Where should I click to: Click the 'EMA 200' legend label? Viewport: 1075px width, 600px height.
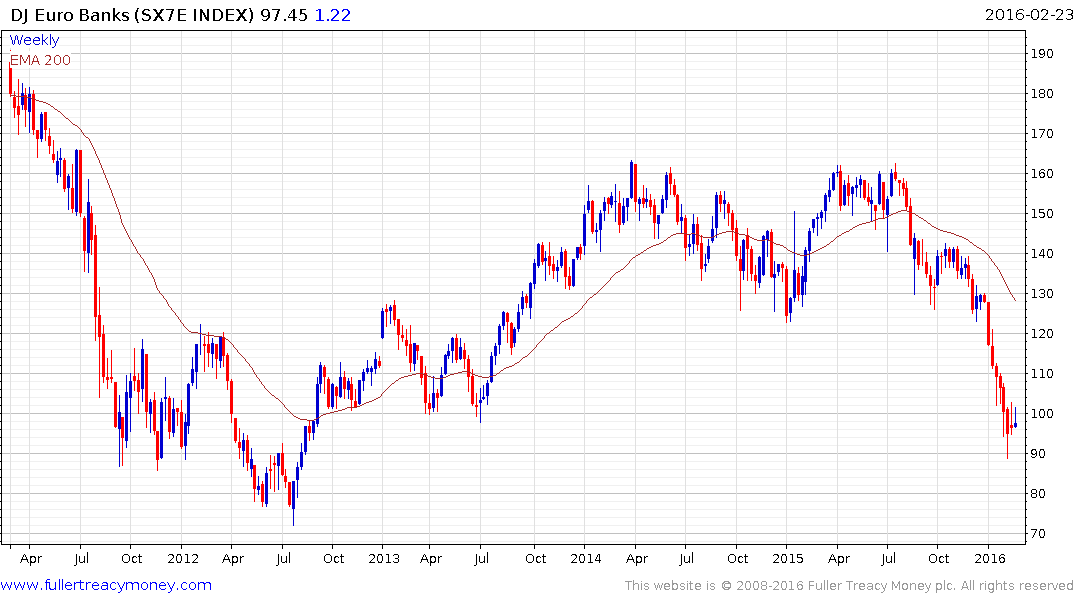pos(40,60)
